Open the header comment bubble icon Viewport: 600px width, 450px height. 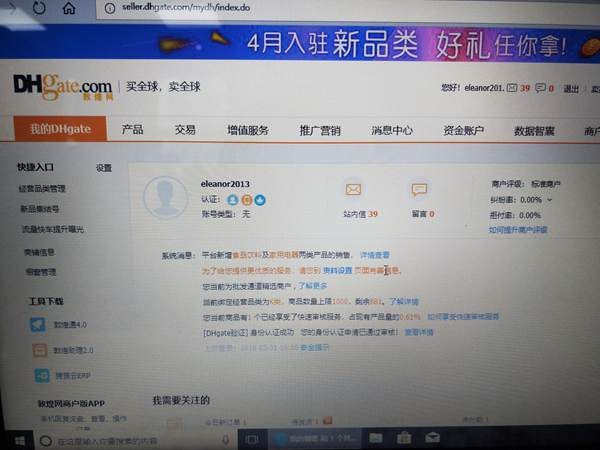540,88
